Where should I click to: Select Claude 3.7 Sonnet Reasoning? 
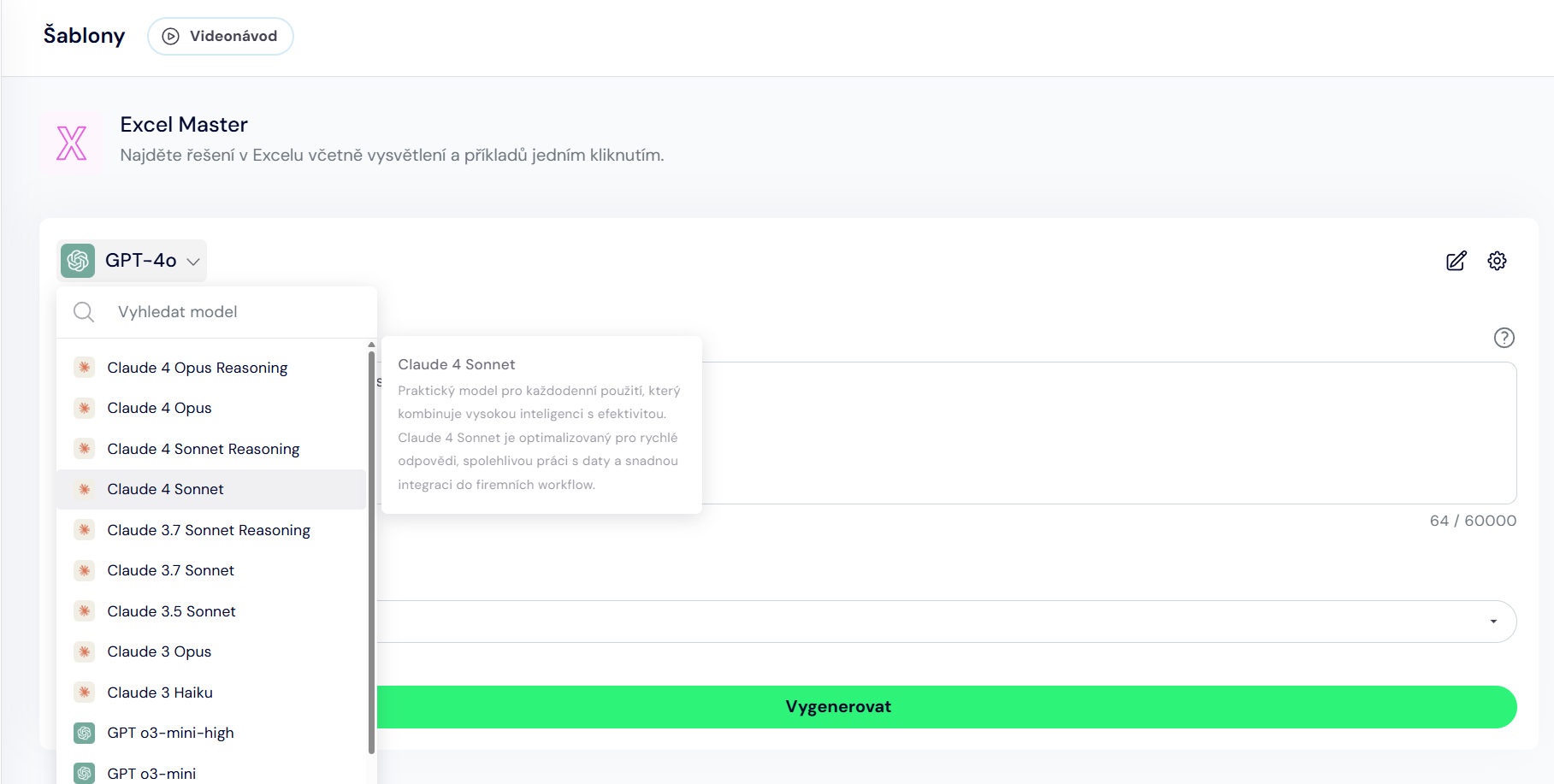[211, 530]
